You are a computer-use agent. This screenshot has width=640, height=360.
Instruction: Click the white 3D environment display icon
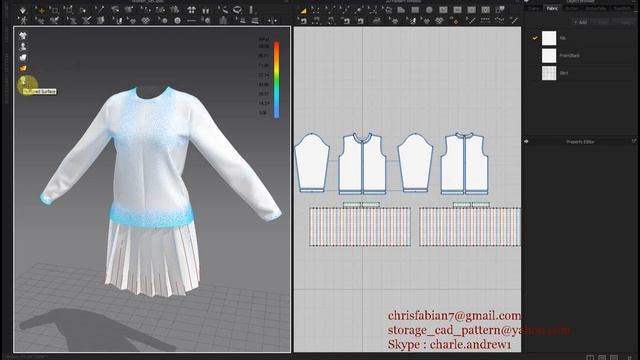23,58
